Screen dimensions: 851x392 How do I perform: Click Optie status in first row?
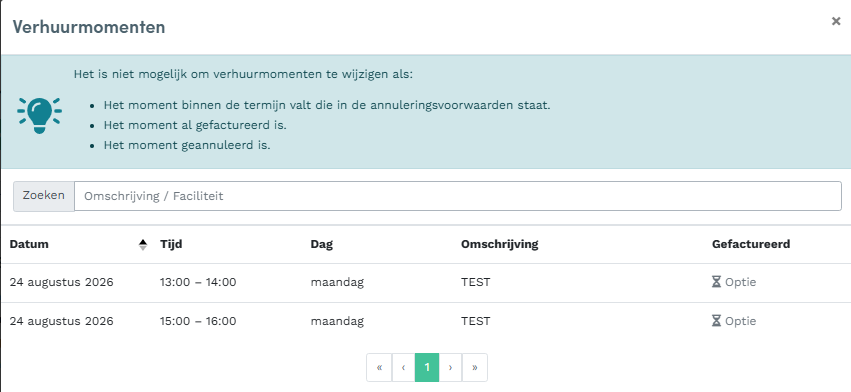740,282
